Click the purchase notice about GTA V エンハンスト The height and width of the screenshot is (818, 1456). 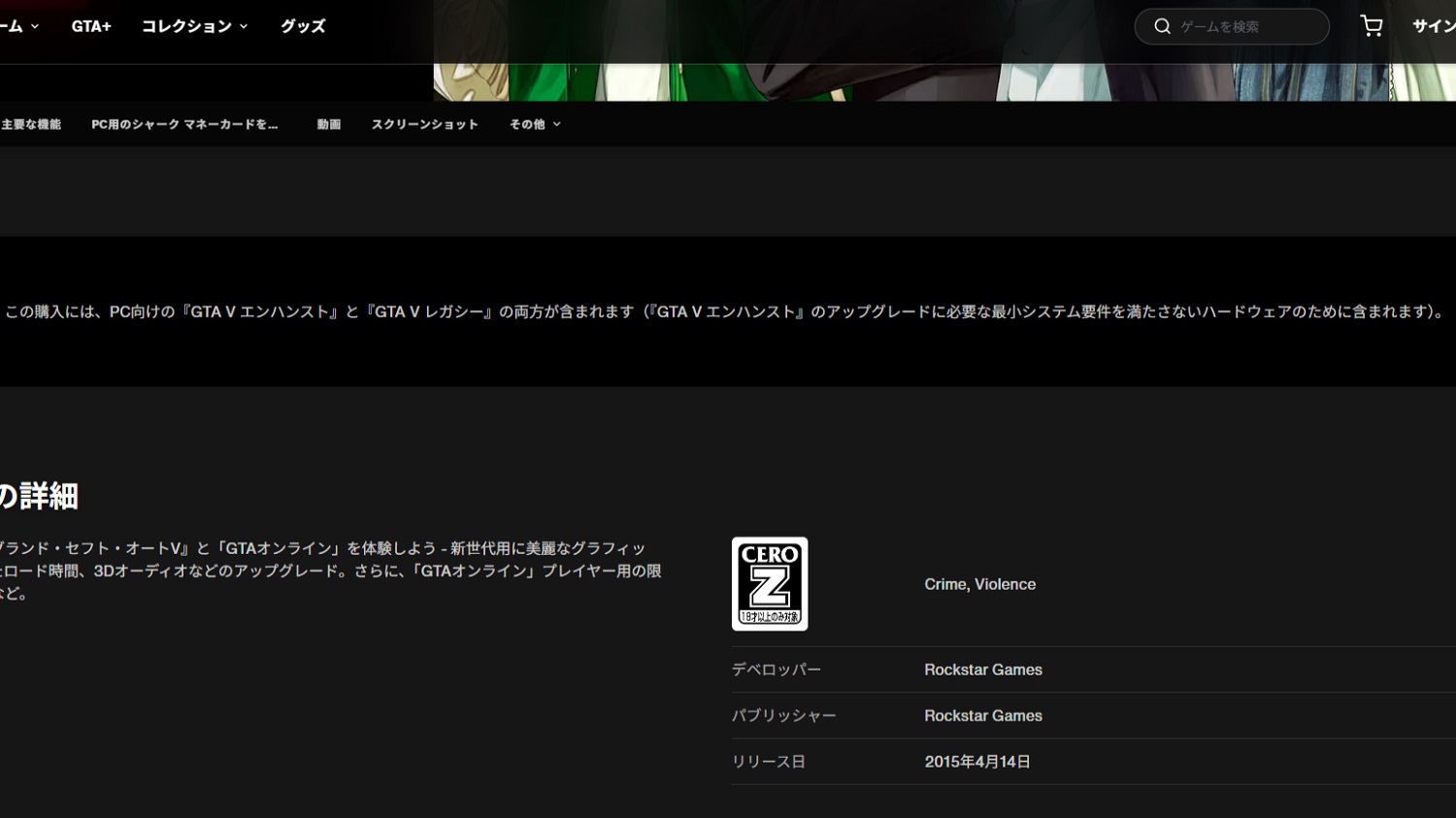coord(725,311)
